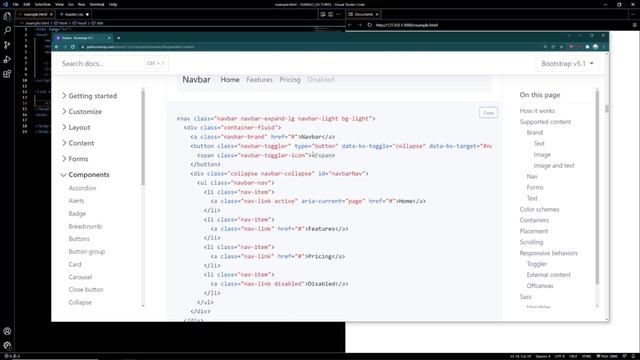Open the Accordion docs link

coord(82,188)
